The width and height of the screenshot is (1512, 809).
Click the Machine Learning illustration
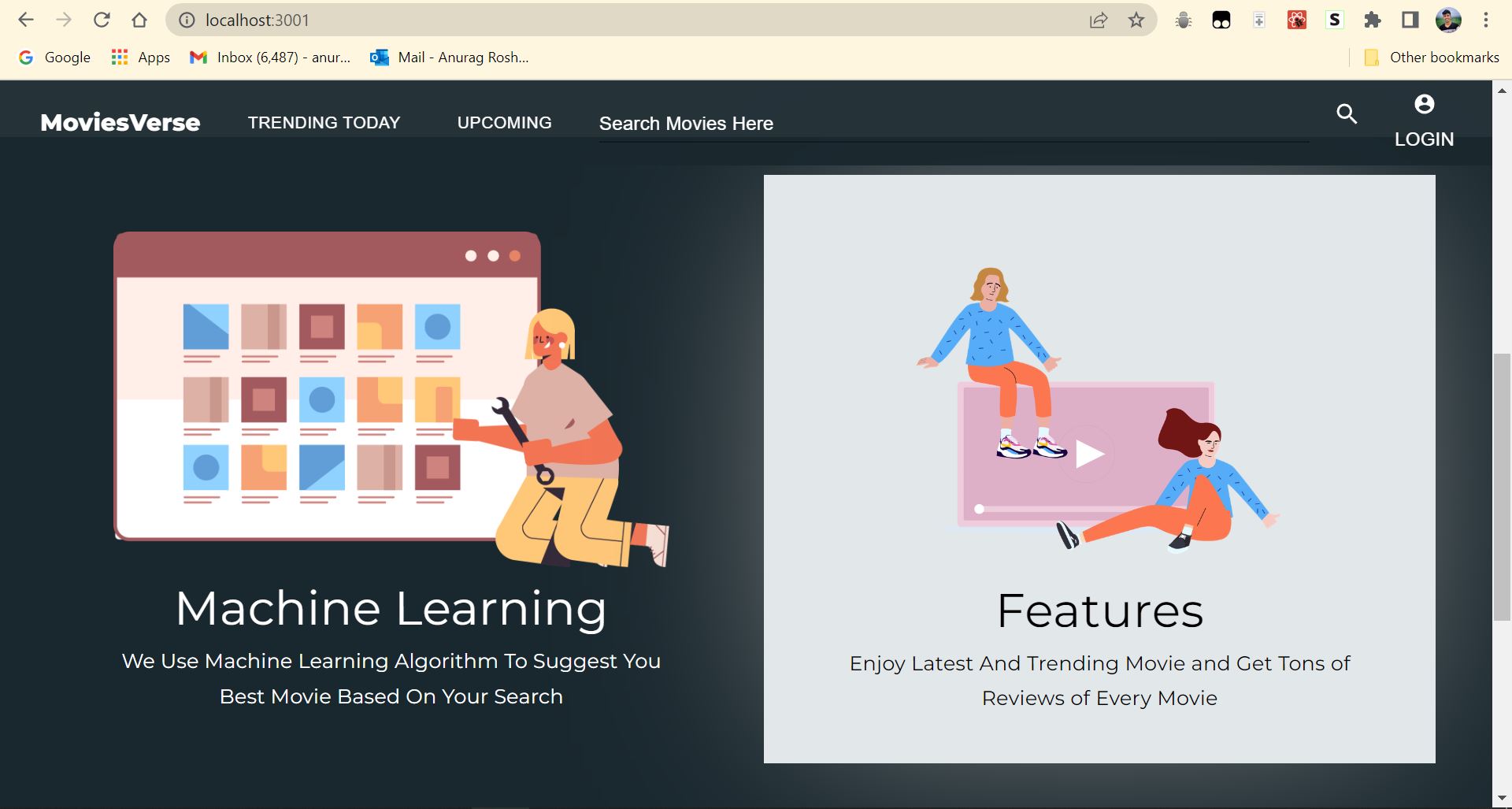[391, 399]
